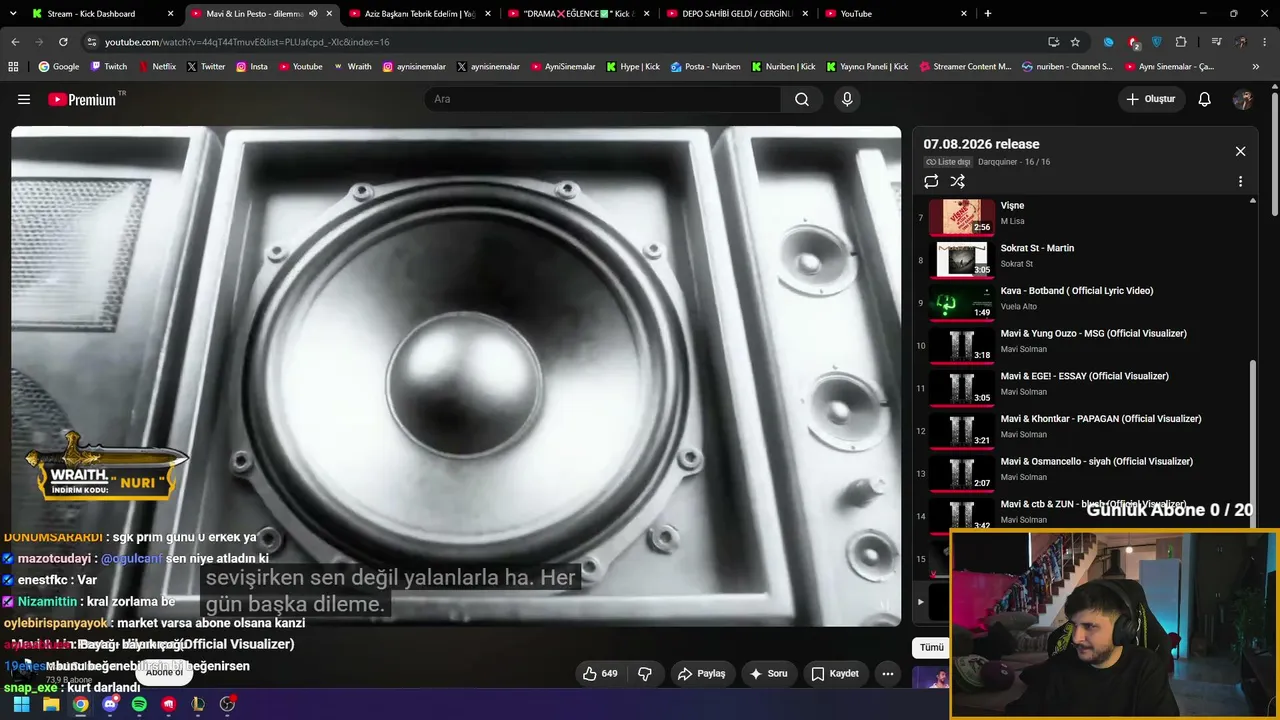Click the address bar URL
The image size is (1280, 720).
point(247,42)
